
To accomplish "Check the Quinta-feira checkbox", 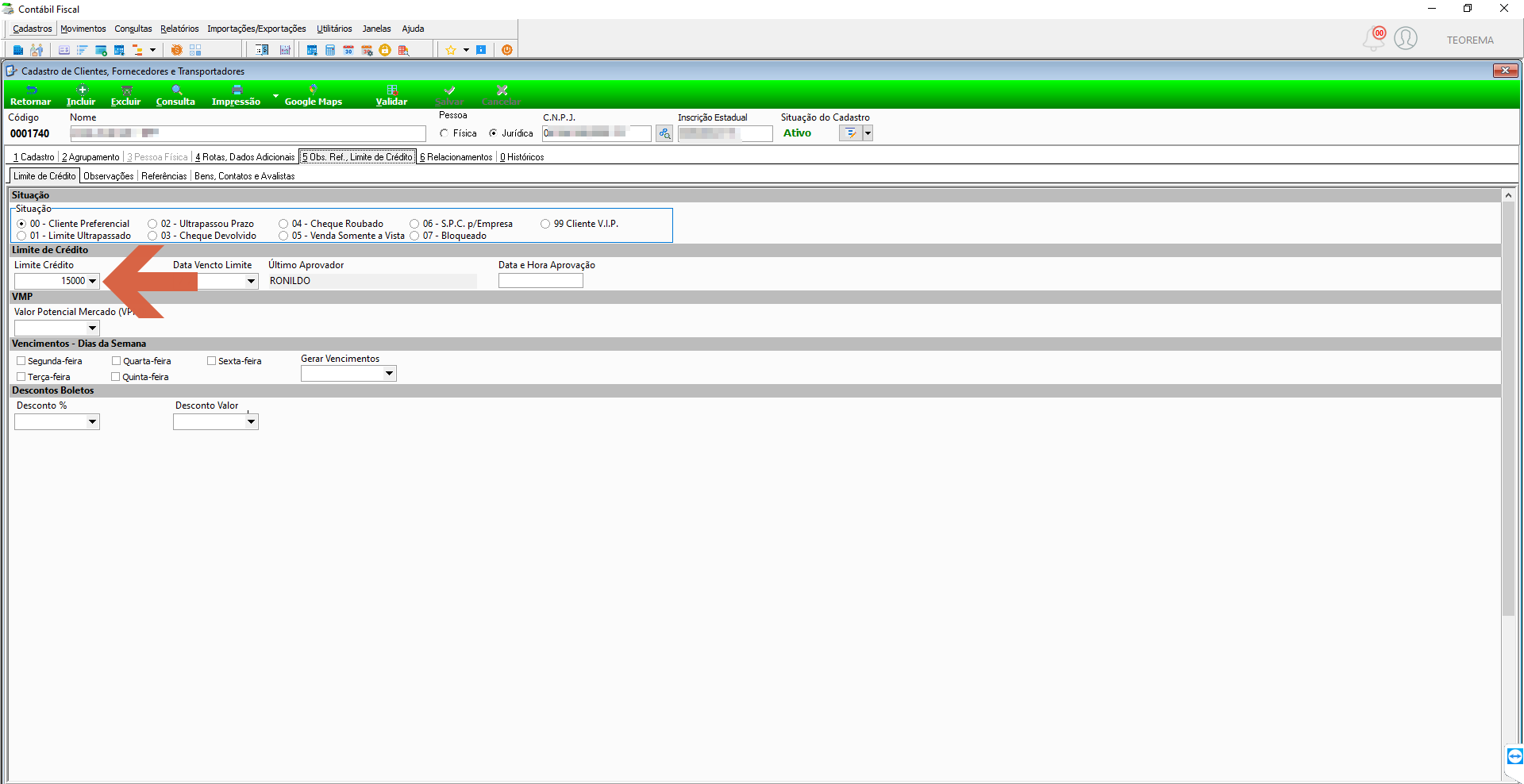I will click(116, 377).
